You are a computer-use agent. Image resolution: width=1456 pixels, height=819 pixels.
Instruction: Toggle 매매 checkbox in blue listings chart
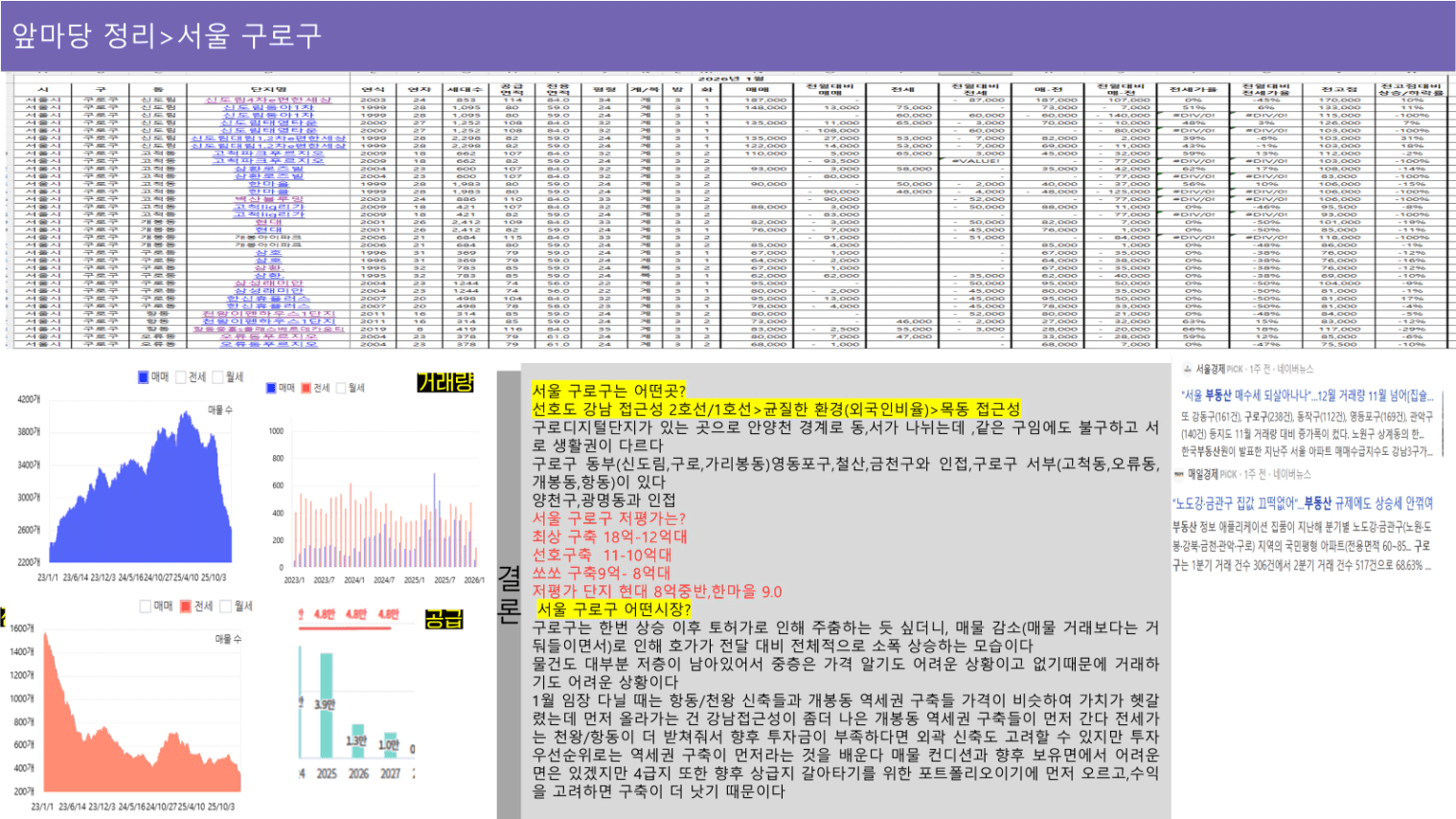[x=144, y=377]
